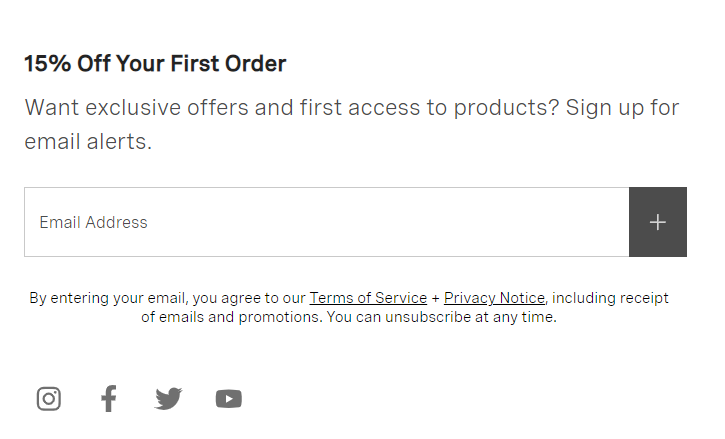Select the Twitter logo in the social row
The width and height of the screenshot is (725, 439).
[x=168, y=398]
